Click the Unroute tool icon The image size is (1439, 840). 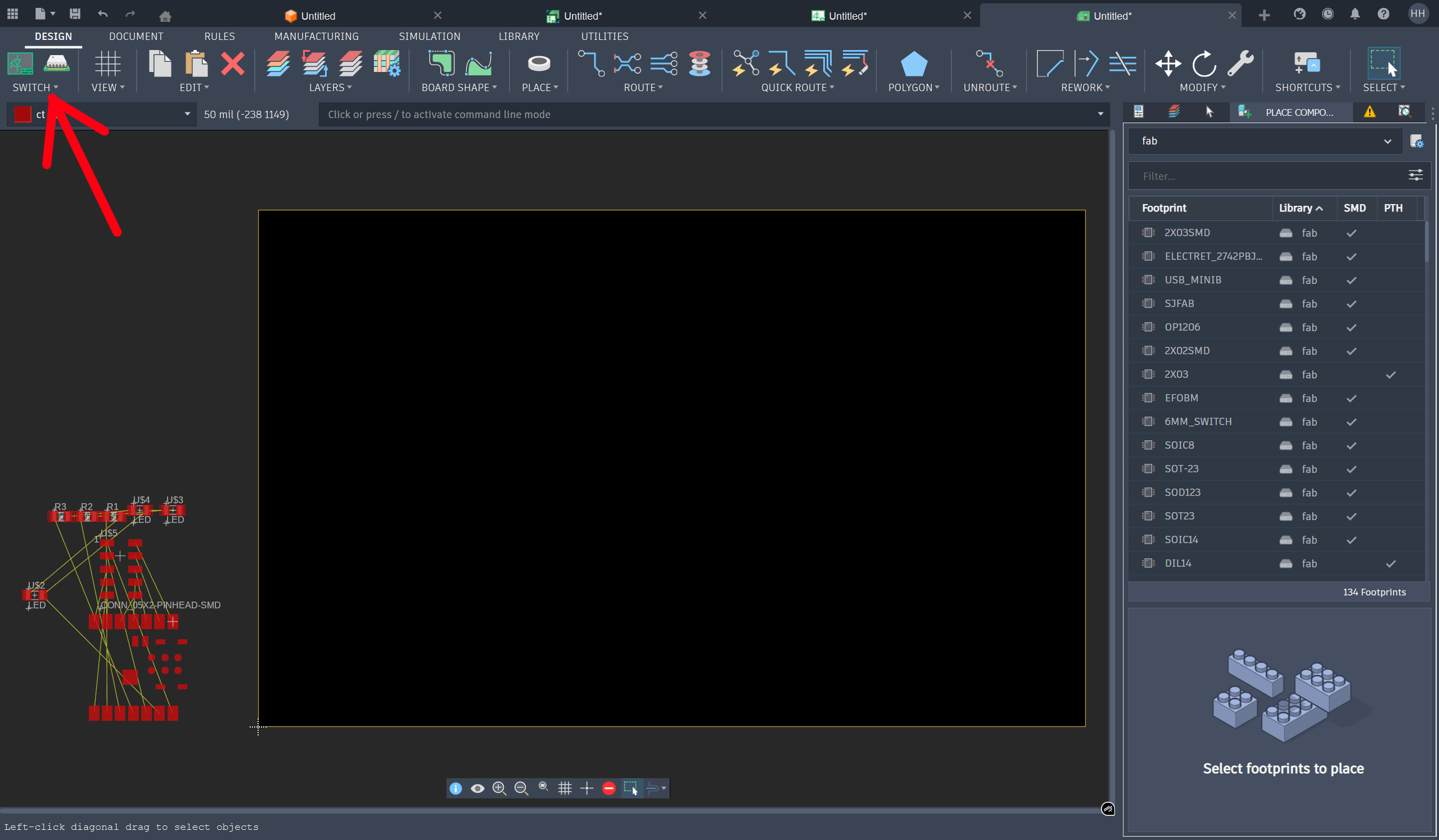click(989, 64)
